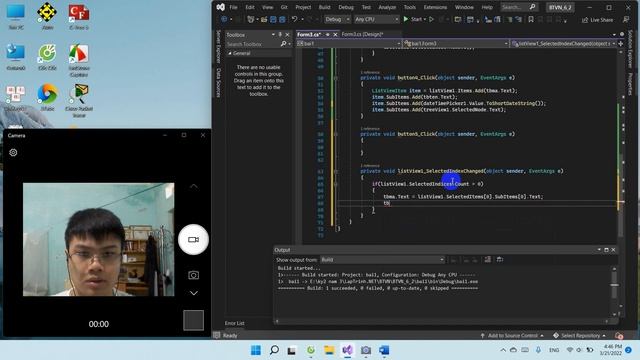Viewport: 640px width, 360px height.
Task: Open the Window menu
Action: [464, 7]
